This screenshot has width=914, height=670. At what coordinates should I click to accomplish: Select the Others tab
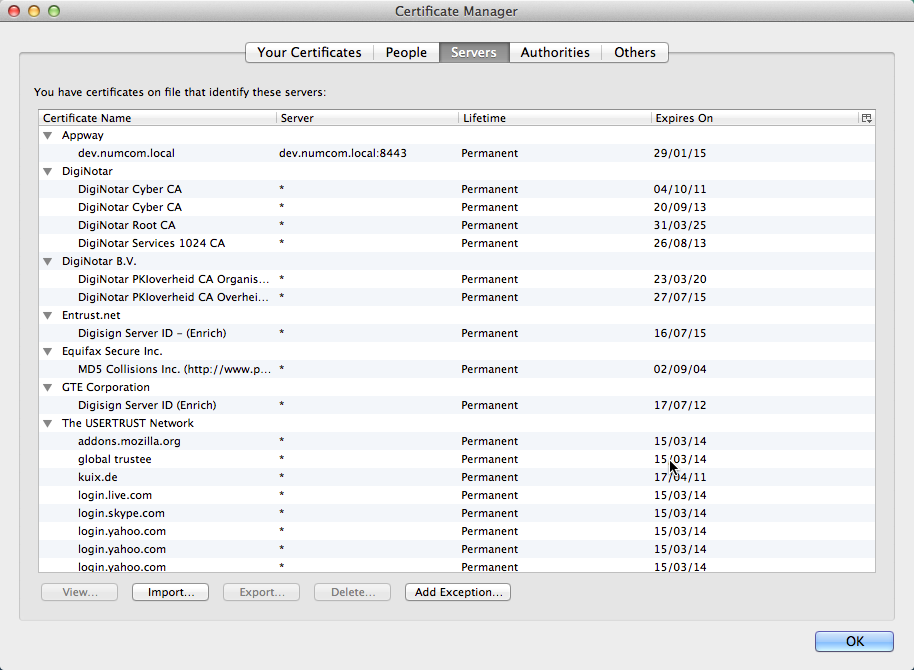(635, 52)
